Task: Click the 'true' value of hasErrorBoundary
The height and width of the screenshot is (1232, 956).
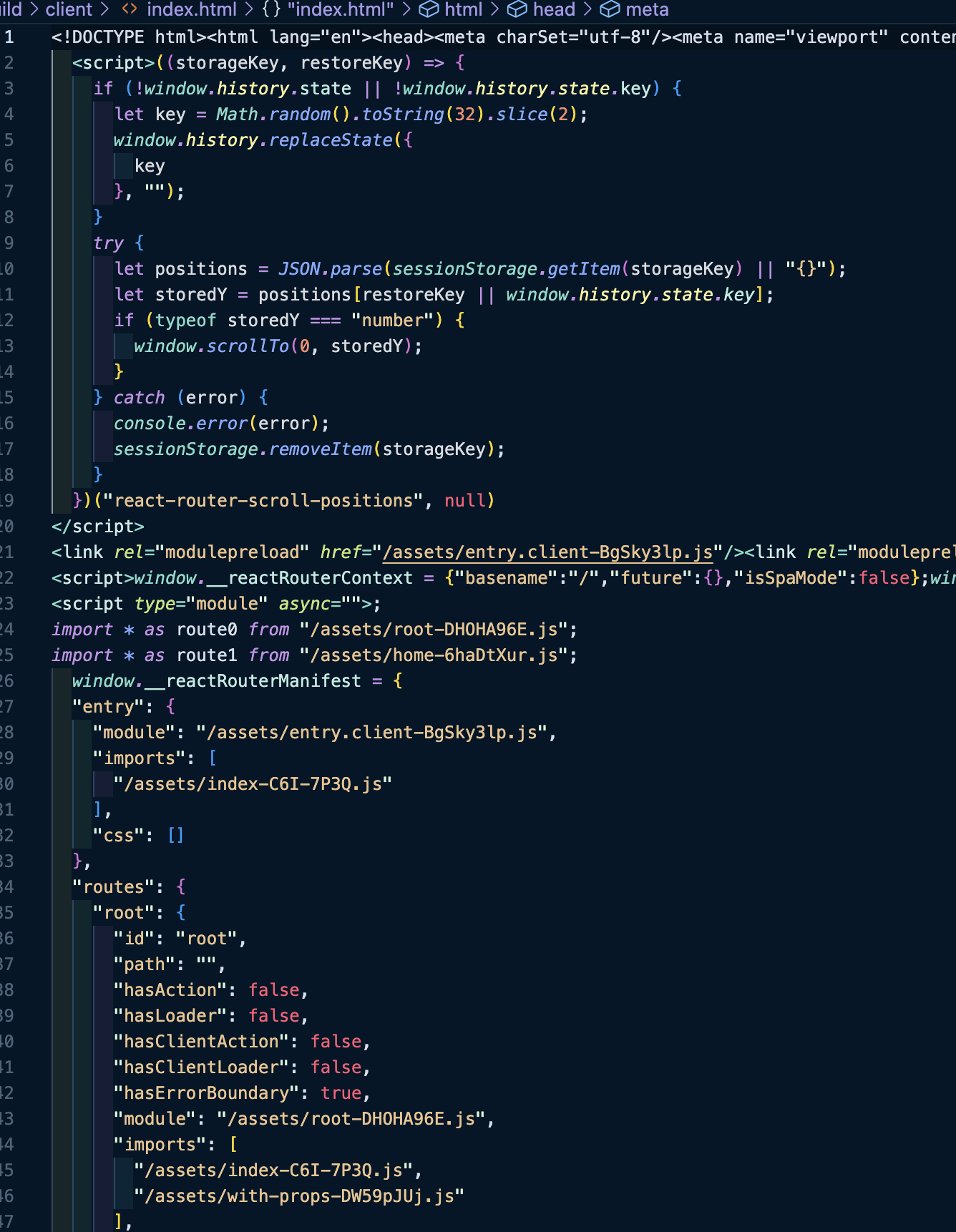Action: pyautogui.click(x=341, y=1093)
